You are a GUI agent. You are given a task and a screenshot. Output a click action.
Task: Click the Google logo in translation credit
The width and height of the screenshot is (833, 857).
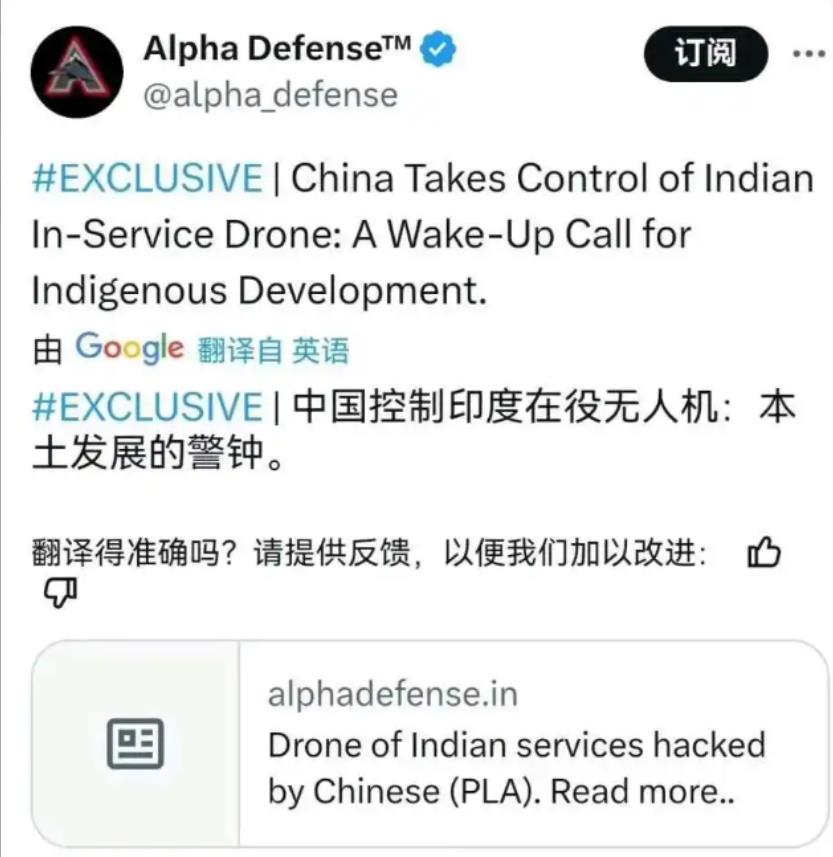tap(130, 348)
